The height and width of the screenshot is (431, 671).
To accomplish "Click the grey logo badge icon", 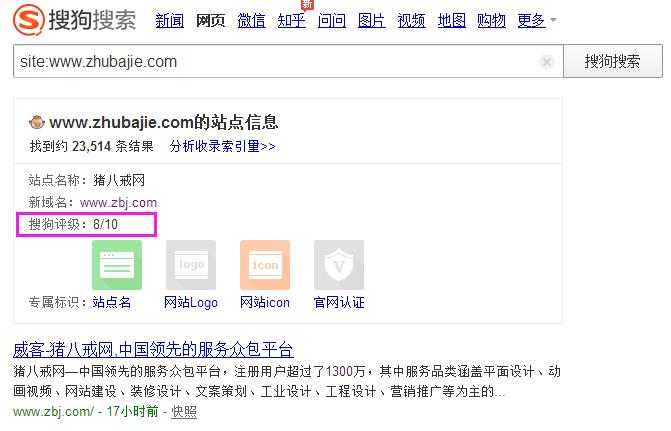I will coord(191,265).
